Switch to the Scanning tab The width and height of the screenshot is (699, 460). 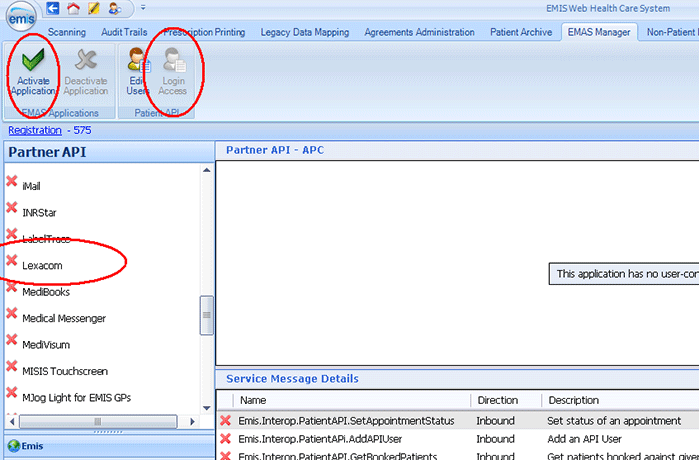click(66, 32)
